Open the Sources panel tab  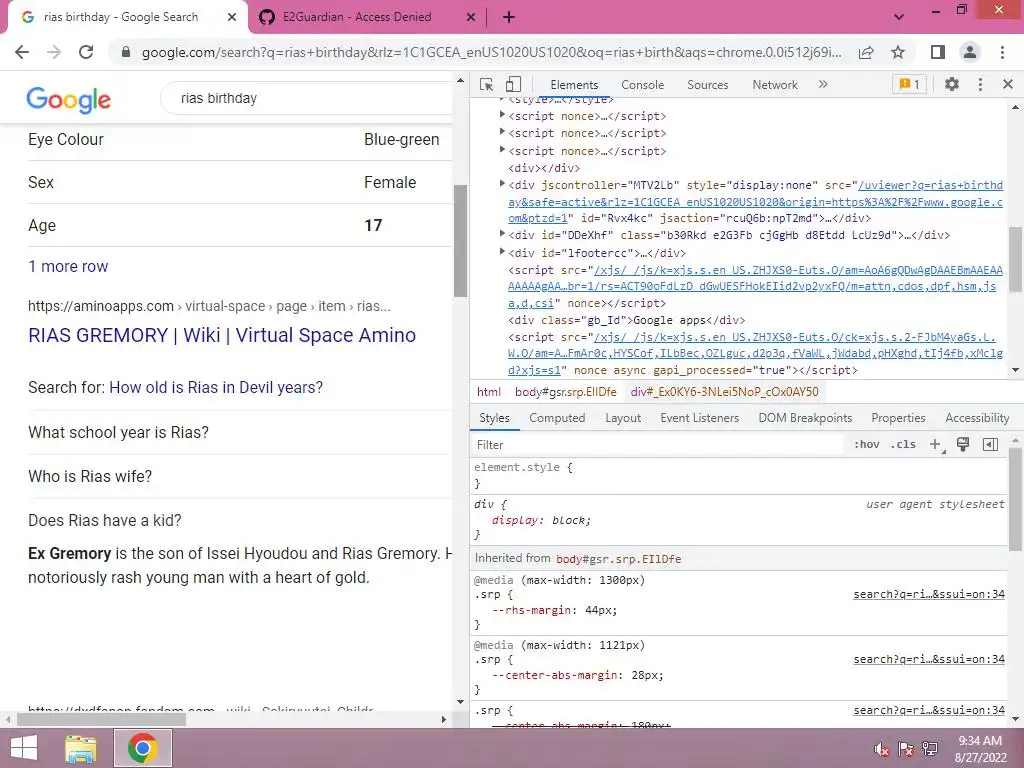coord(707,85)
